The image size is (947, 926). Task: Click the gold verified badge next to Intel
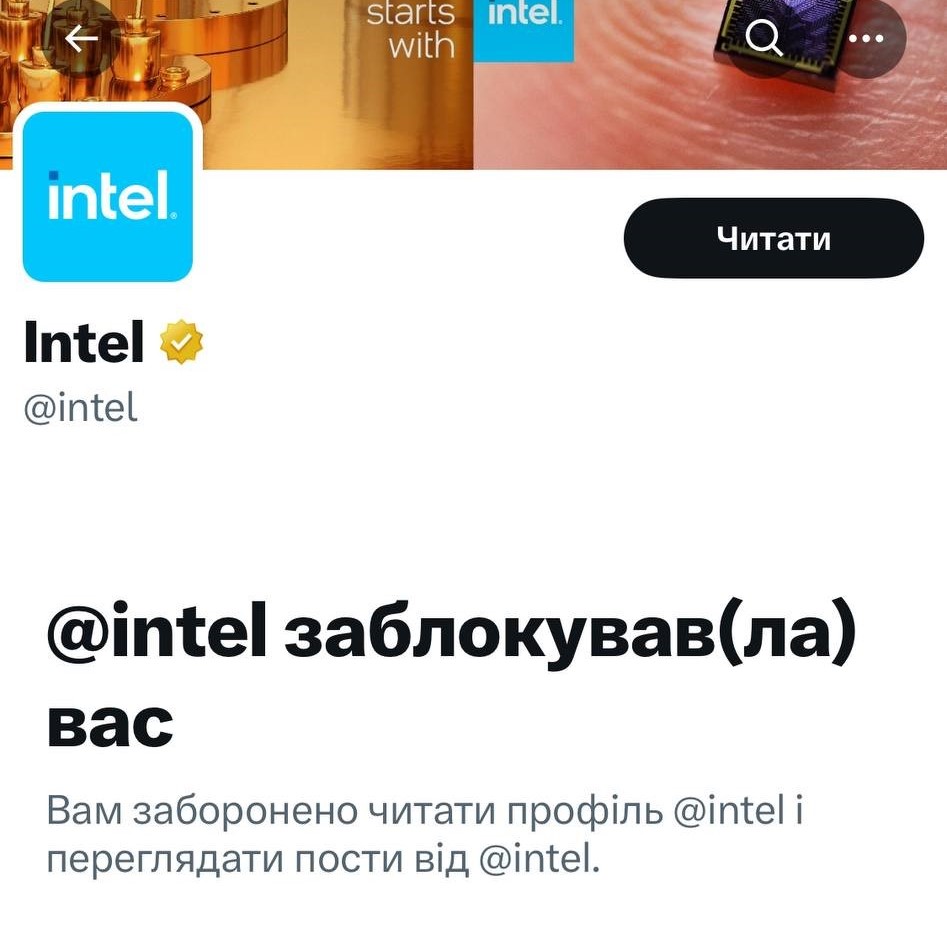coord(181,342)
